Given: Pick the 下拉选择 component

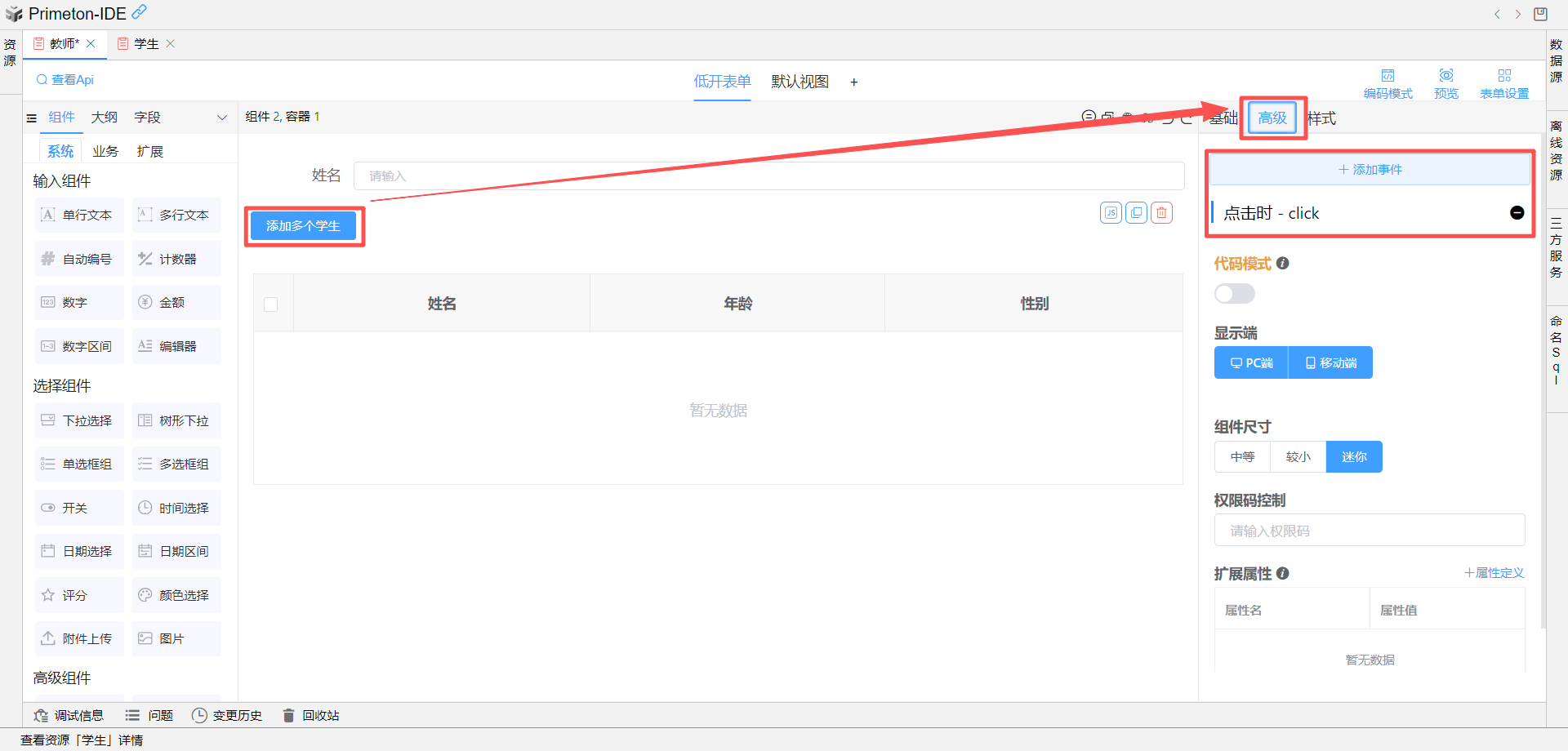Looking at the screenshot, I should click(x=79, y=420).
